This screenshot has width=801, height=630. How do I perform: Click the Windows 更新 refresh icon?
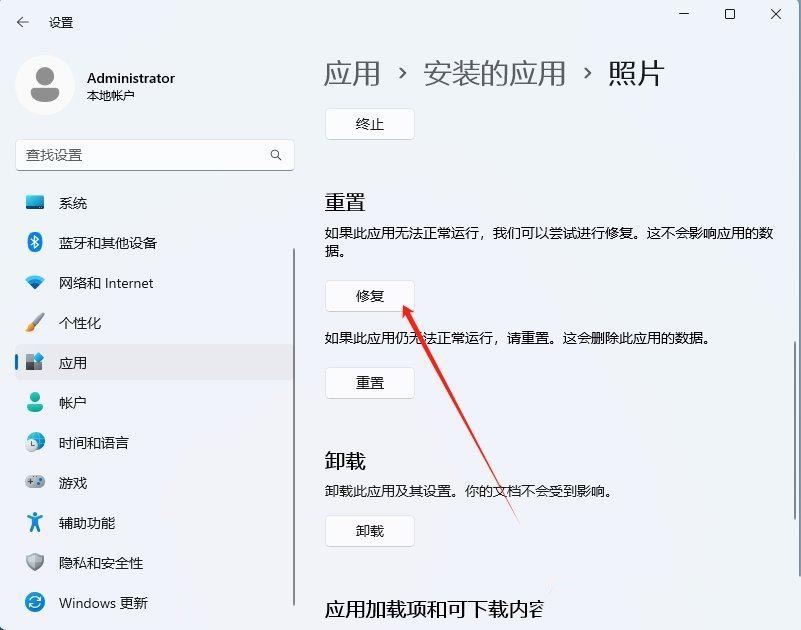click(35, 602)
